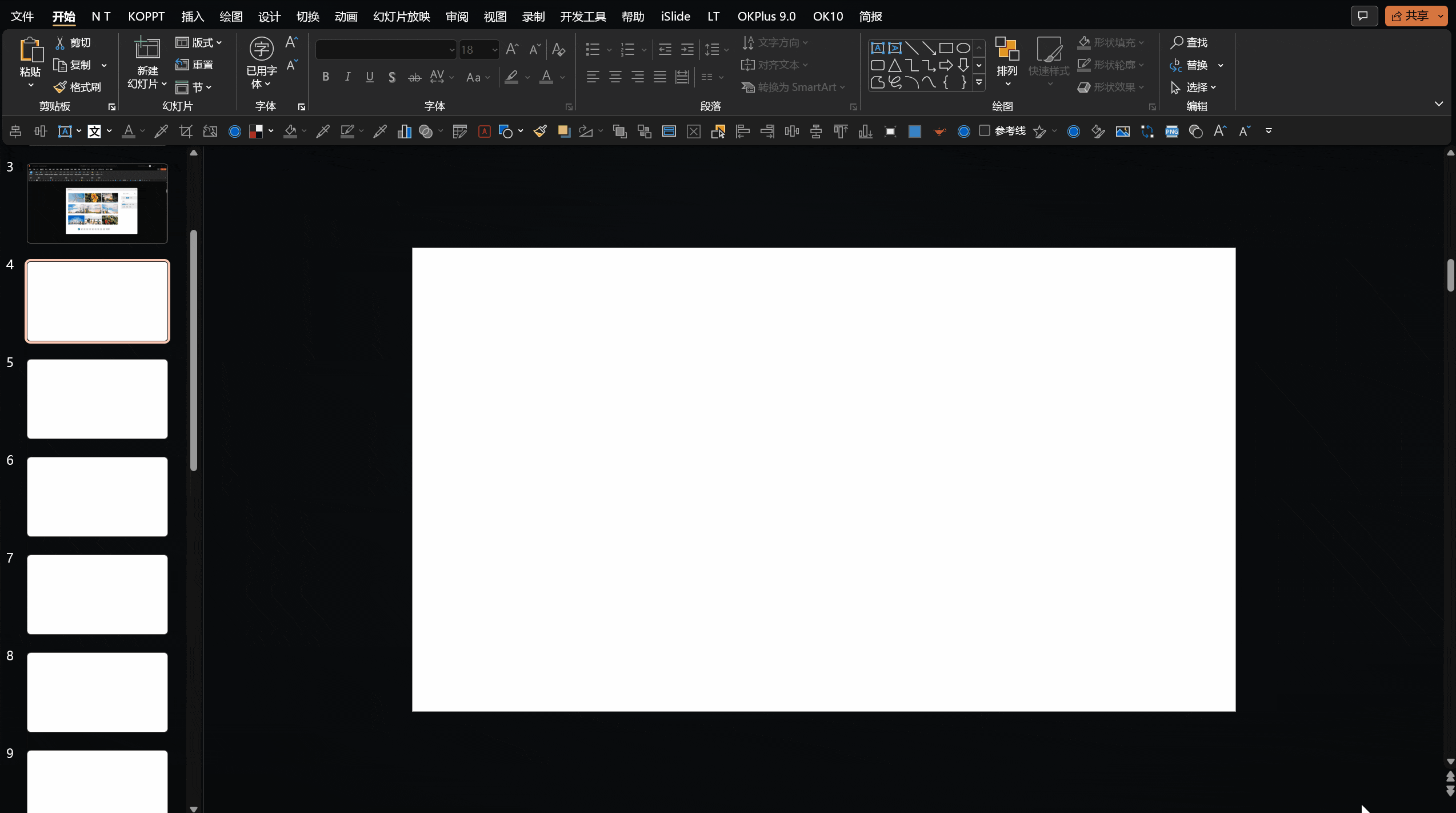The width and height of the screenshot is (1456, 813).
Task: Click the PNG export icon in quick toolbar
Action: point(1172,131)
